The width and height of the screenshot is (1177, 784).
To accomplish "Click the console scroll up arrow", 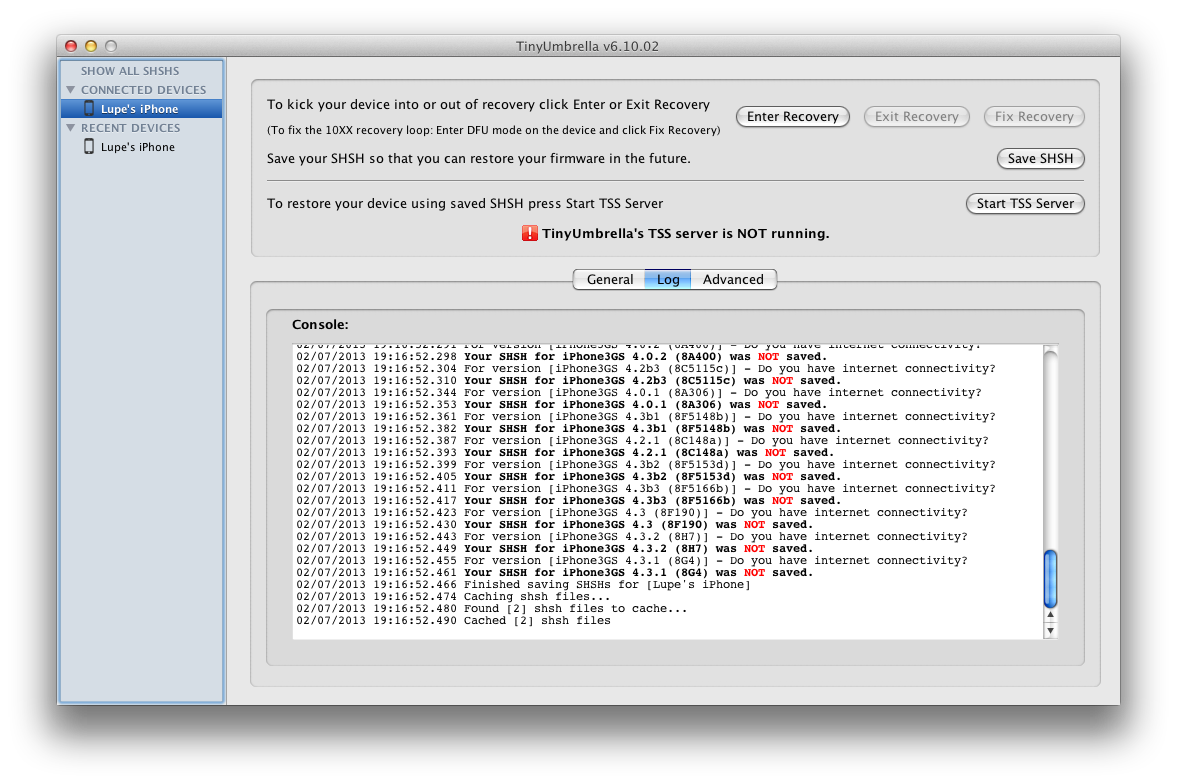I will pos(1051,615).
